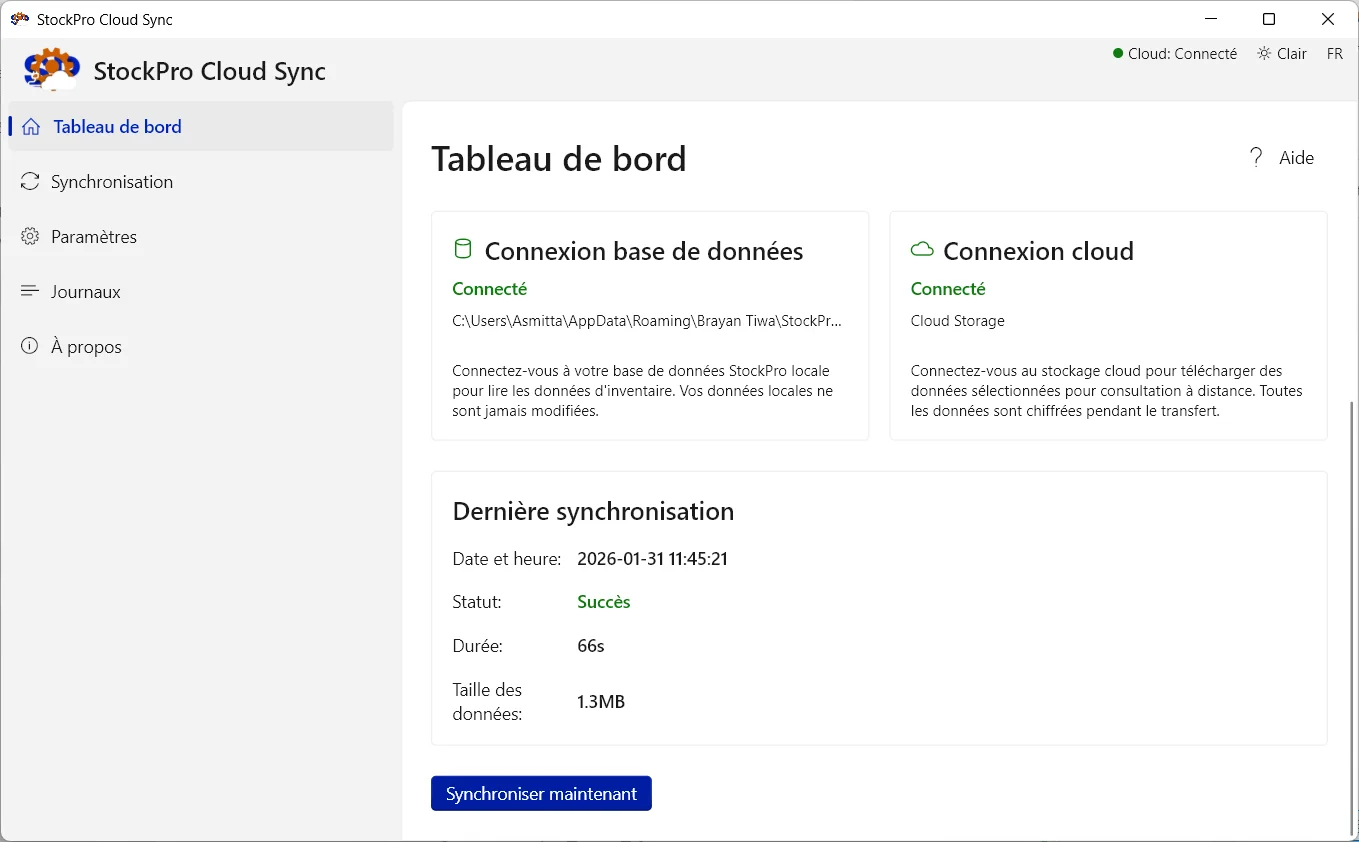The height and width of the screenshot is (842, 1359).
Task: Click the Connecté status under Connexion cloud
Action: click(947, 288)
